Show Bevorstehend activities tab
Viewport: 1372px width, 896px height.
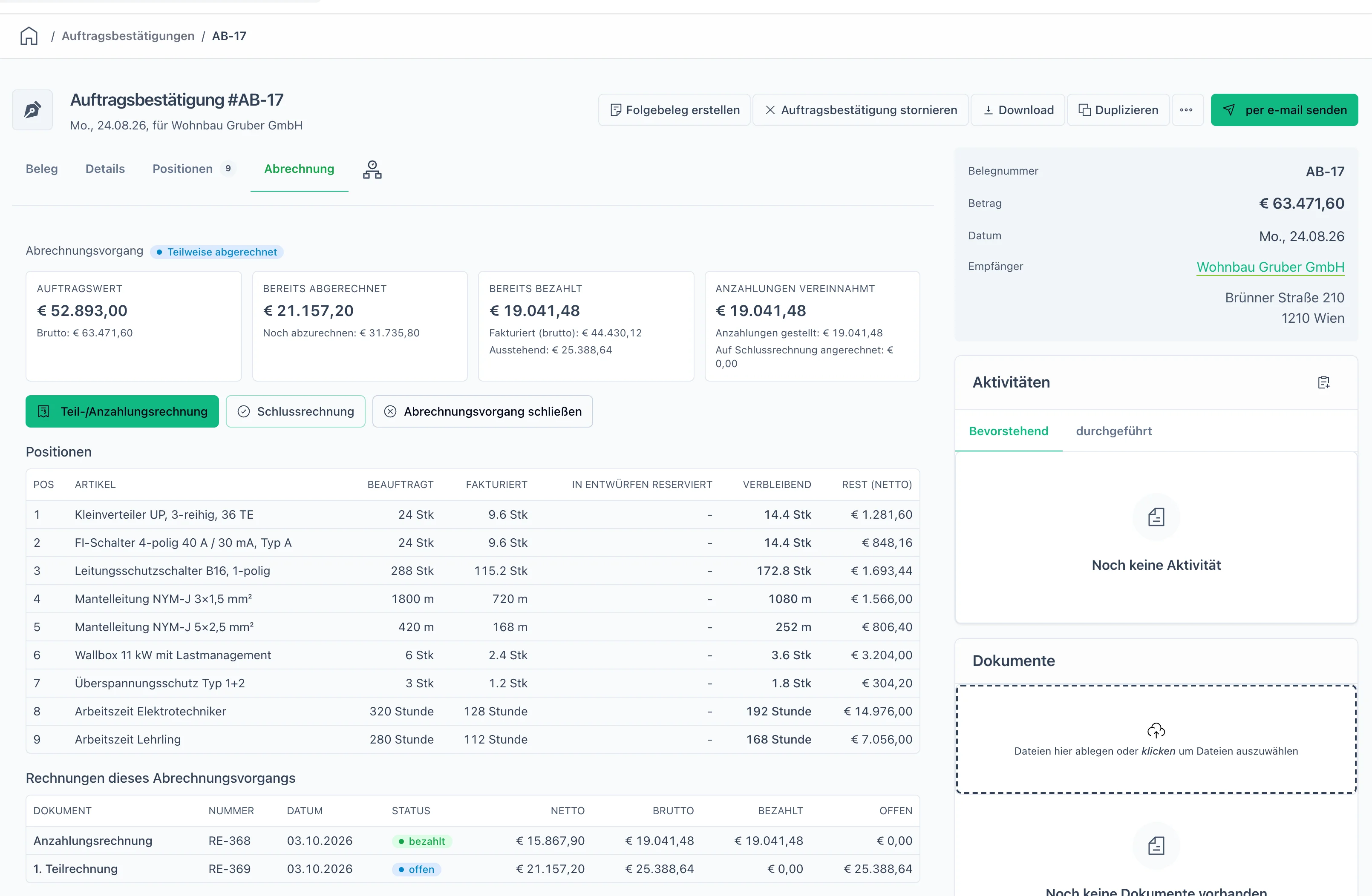[x=1008, y=431]
